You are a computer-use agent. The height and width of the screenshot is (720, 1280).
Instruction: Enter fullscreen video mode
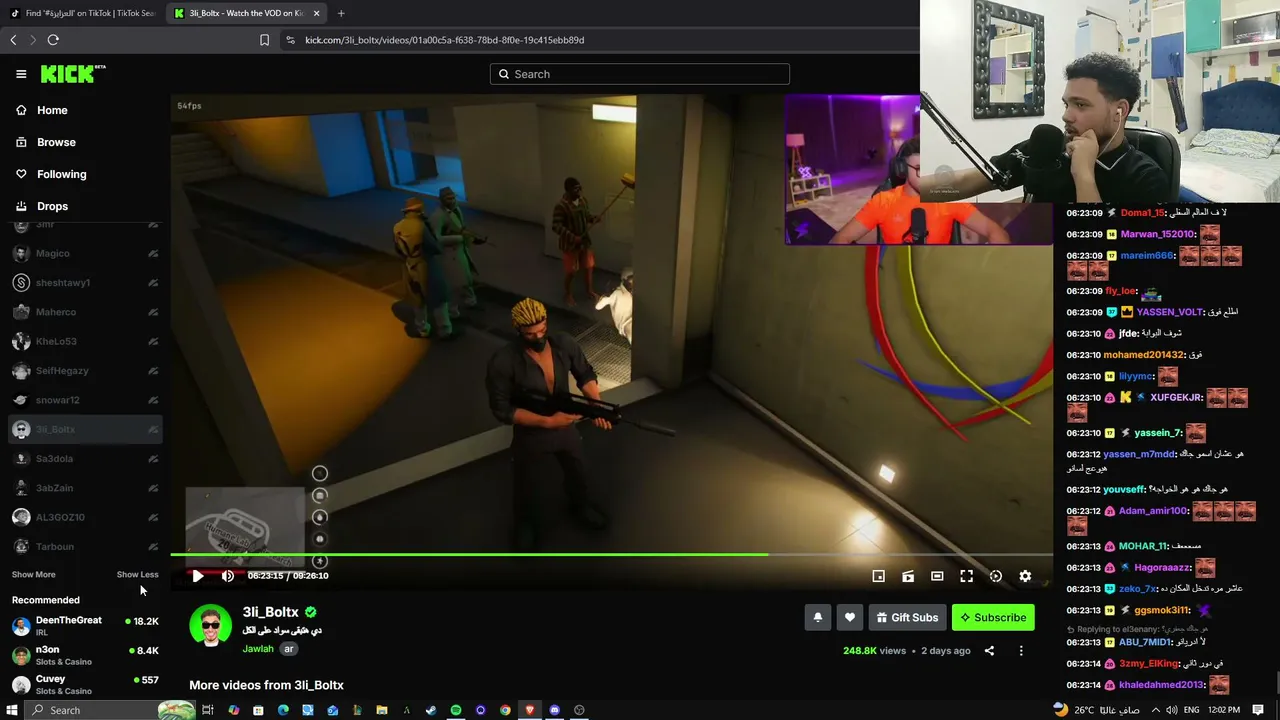tap(966, 576)
